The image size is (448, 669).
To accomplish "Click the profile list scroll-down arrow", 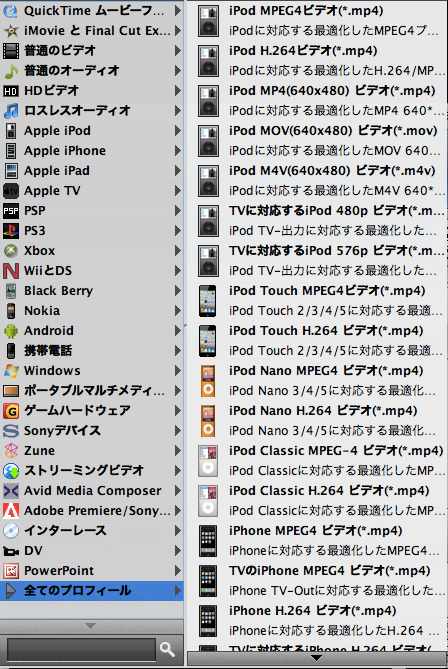I will (x=316, y=658).
